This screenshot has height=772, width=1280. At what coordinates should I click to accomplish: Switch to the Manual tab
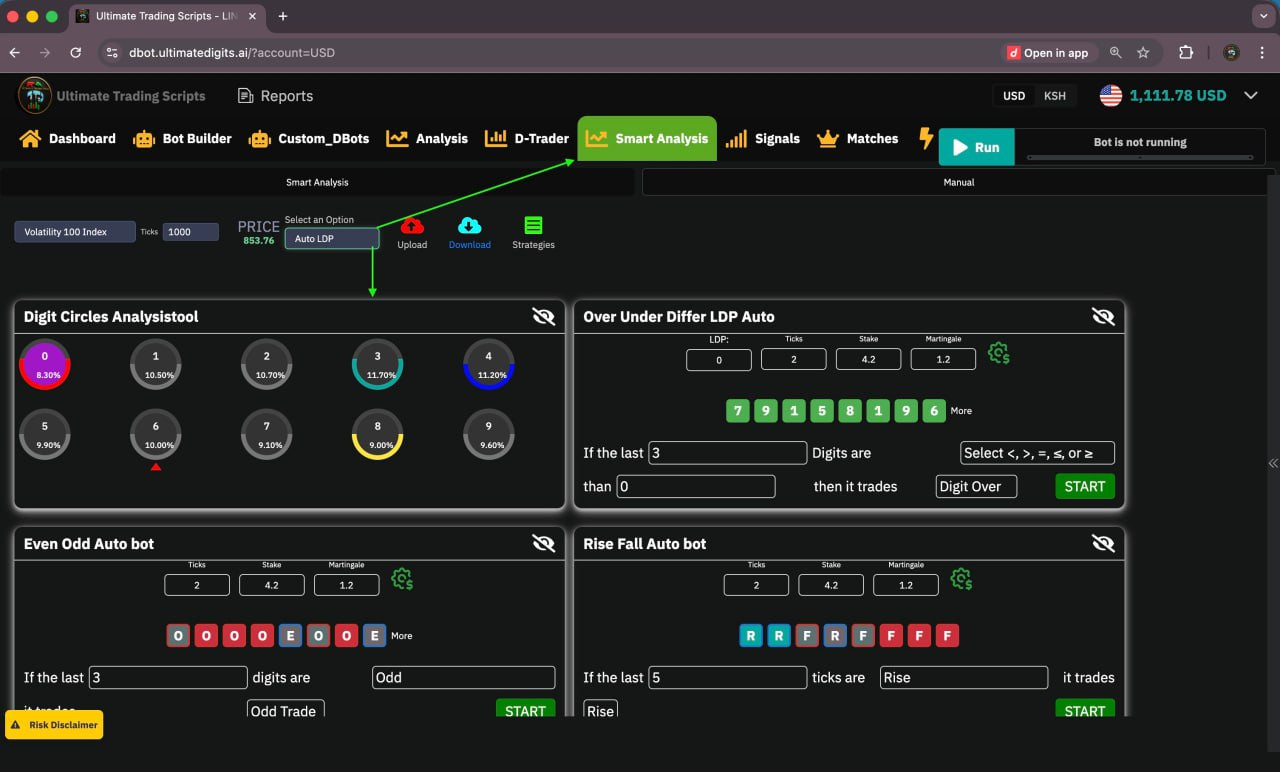[958, 182]
